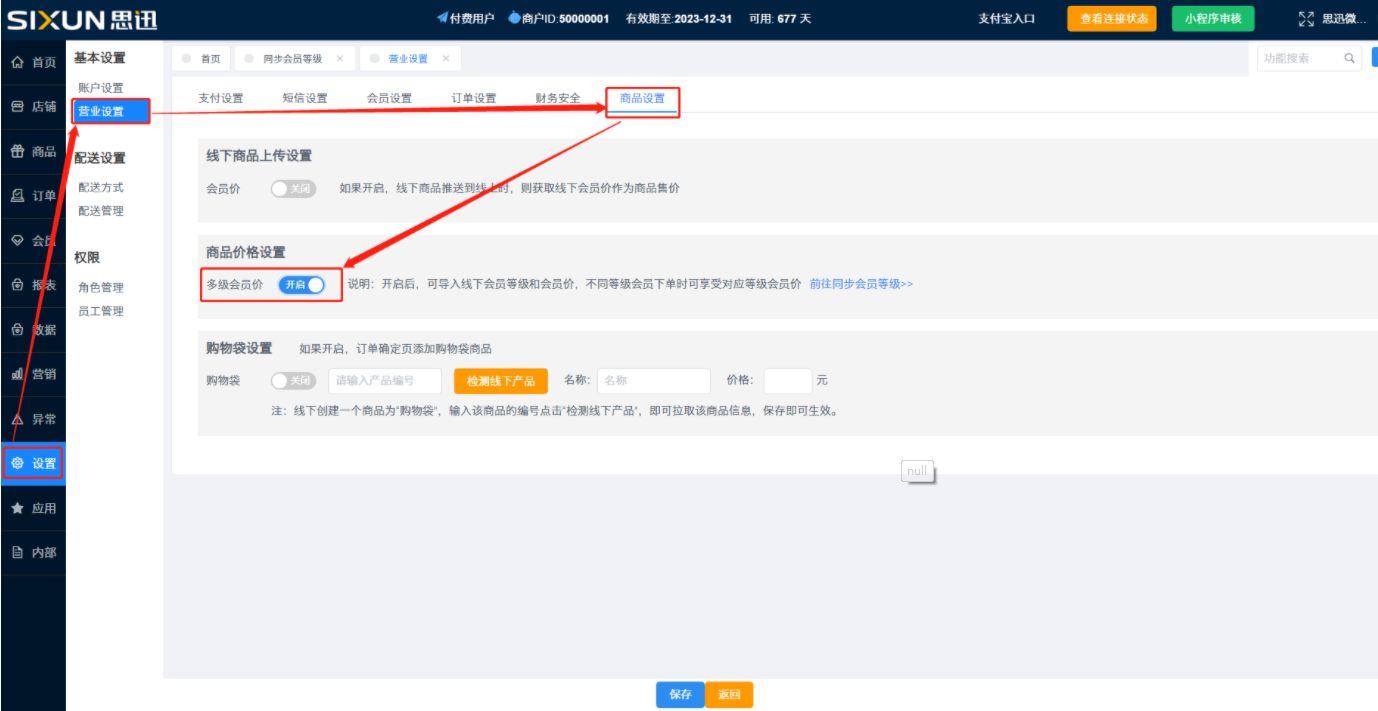Open the 报表 reports sidebar item
The image size is (1378, 711).
[x=33, y=285]
